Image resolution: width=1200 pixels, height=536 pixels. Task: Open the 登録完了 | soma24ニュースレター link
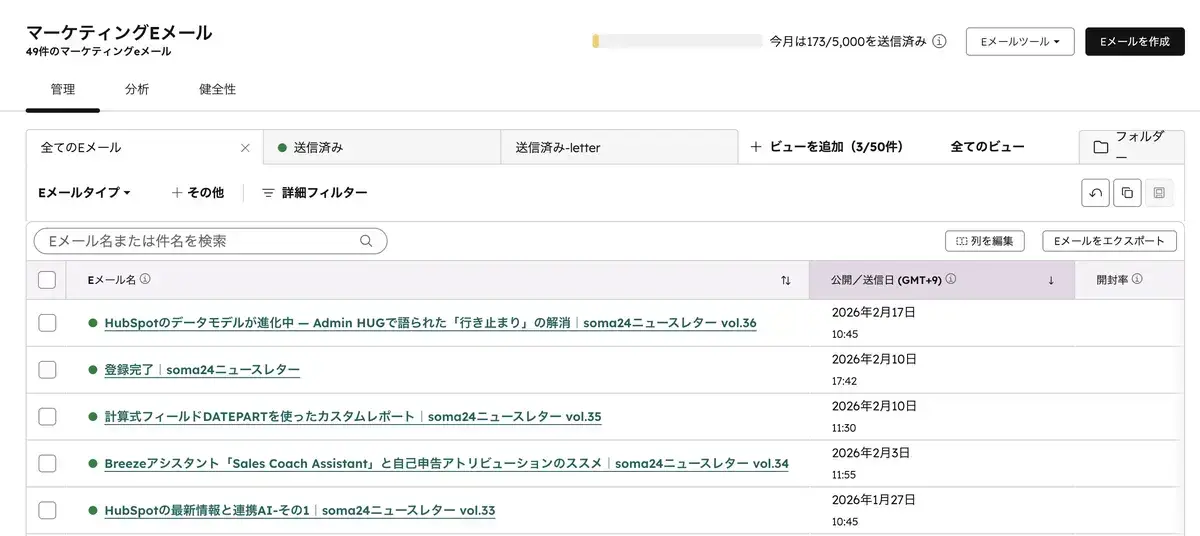click(x=202, y=370)
